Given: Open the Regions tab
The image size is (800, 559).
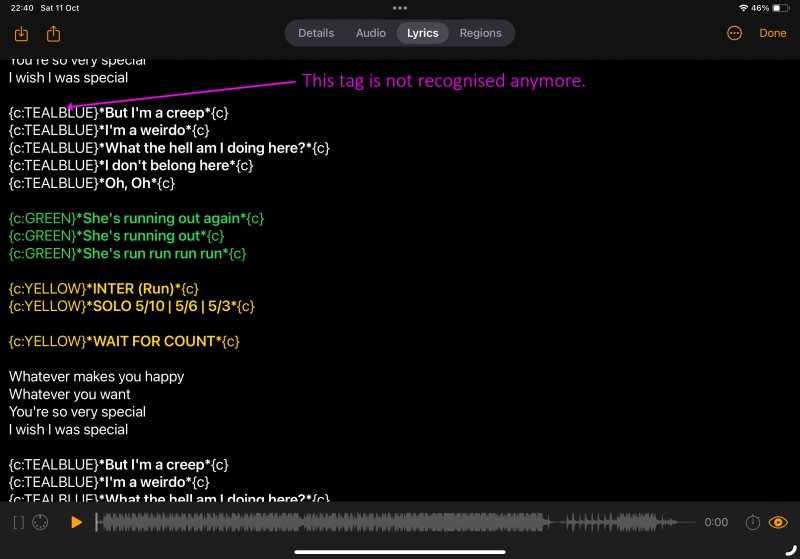Looking at the screenshot, I should [x=480, y=33].
